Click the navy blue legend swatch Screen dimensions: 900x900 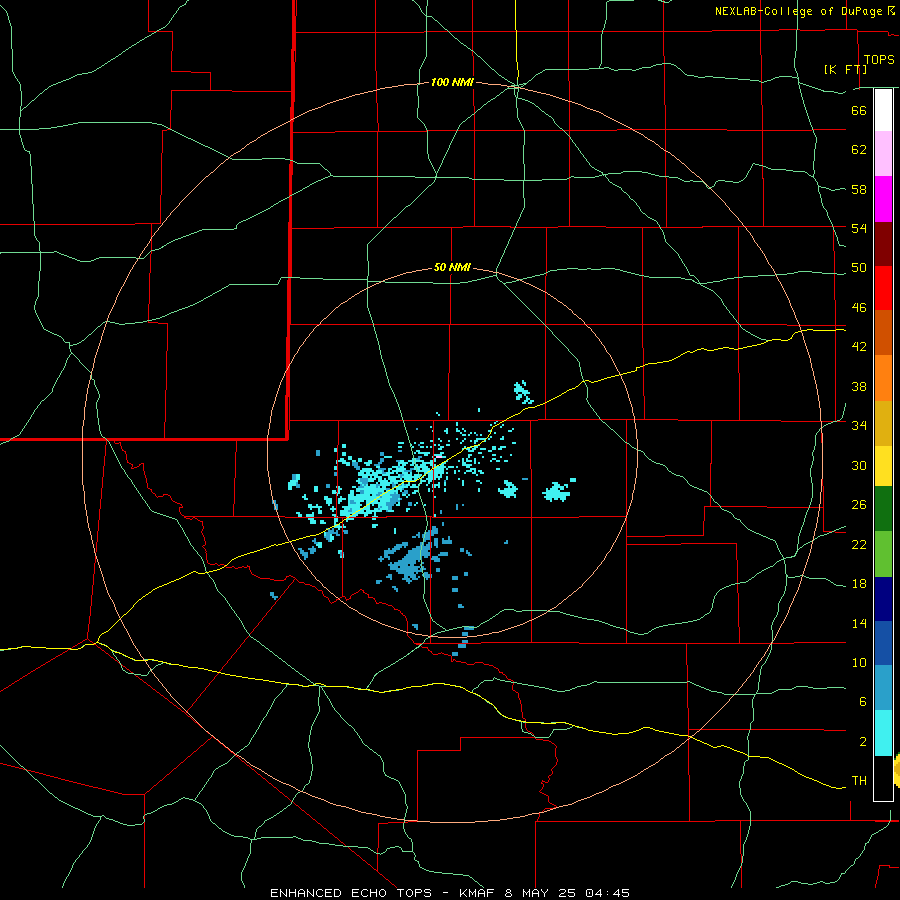883,599
